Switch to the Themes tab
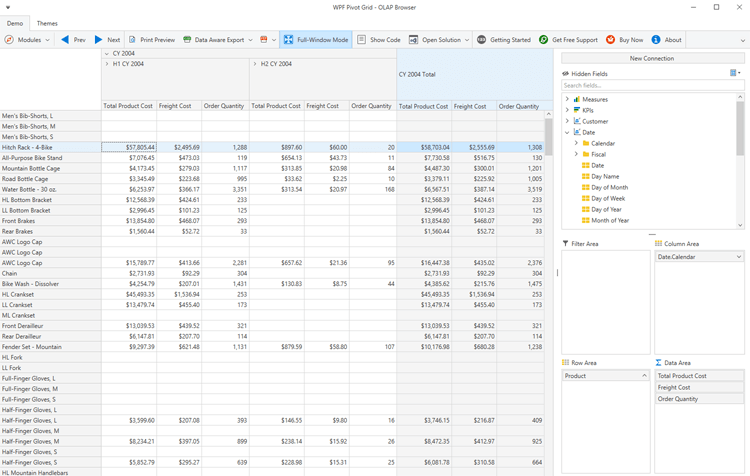 point(47,23)
